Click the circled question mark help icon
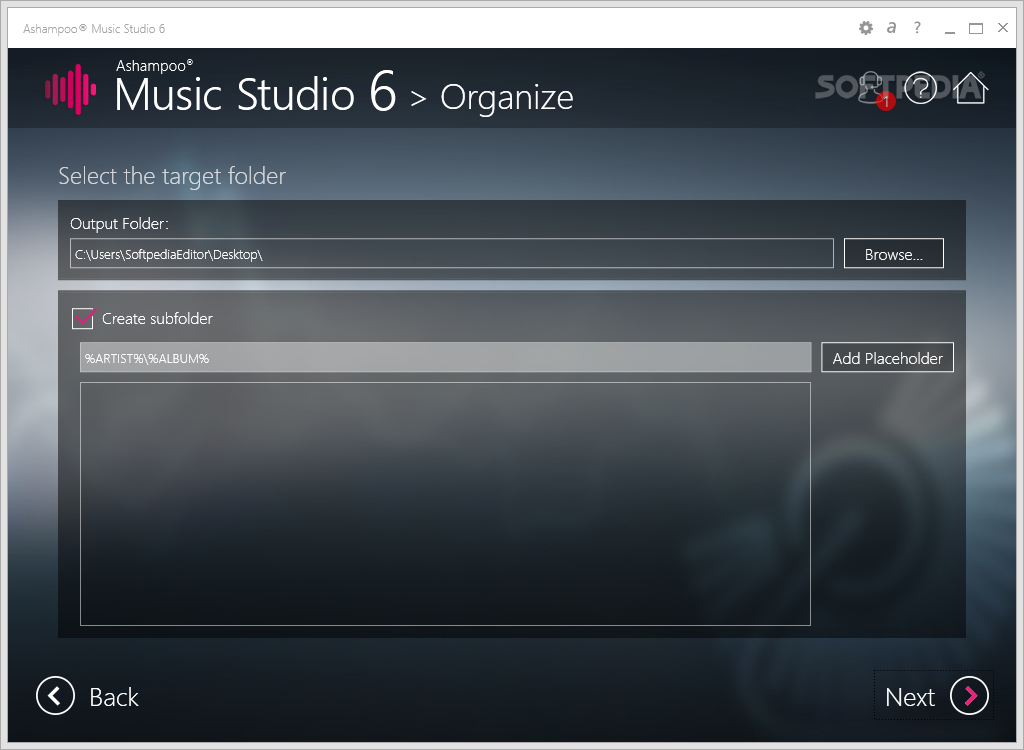The image size is (1024, 750). [921, 88]
